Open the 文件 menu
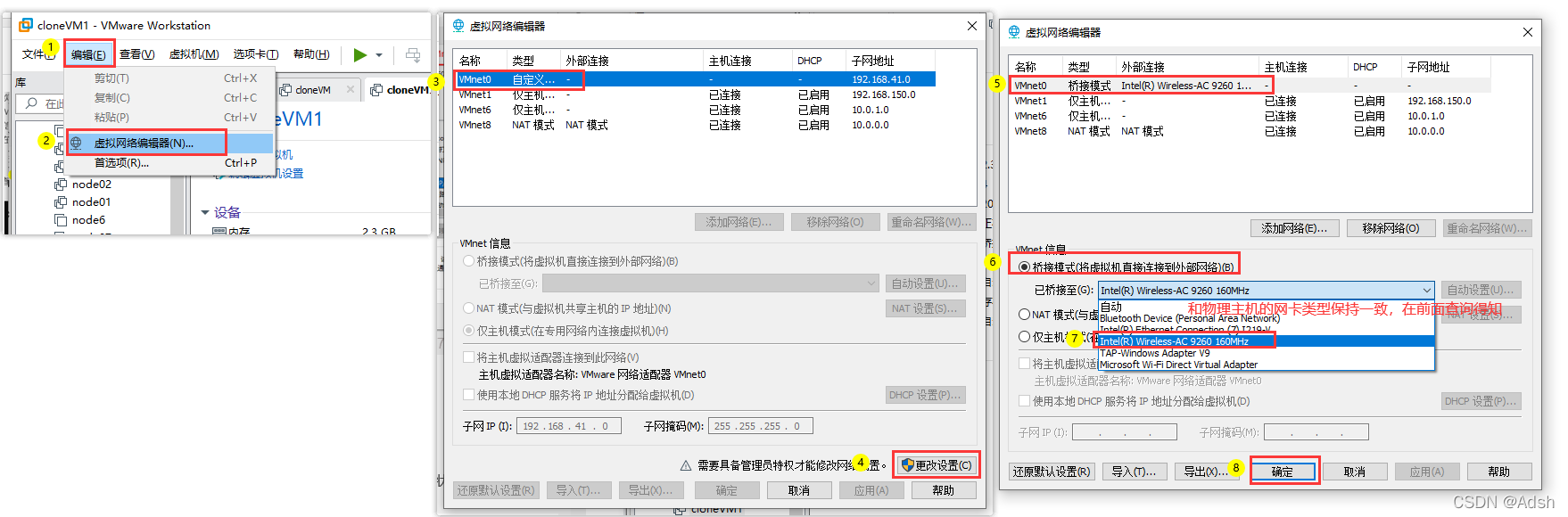This screenshot has width=1568, height=517. tap(37, 54)
